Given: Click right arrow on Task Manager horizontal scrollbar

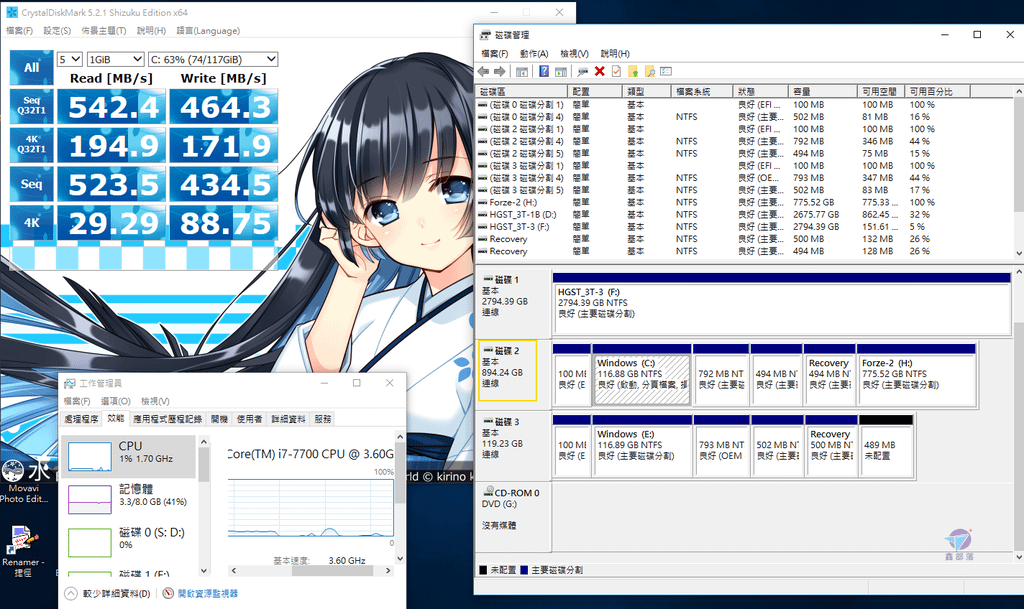Looking at the screenshot, I should click(x=388, y=570).
